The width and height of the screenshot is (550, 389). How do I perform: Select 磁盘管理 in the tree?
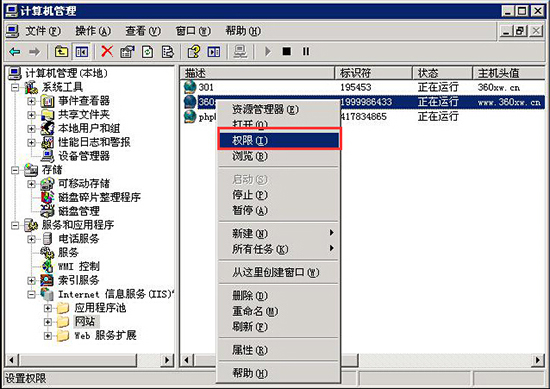pos(79,211)
